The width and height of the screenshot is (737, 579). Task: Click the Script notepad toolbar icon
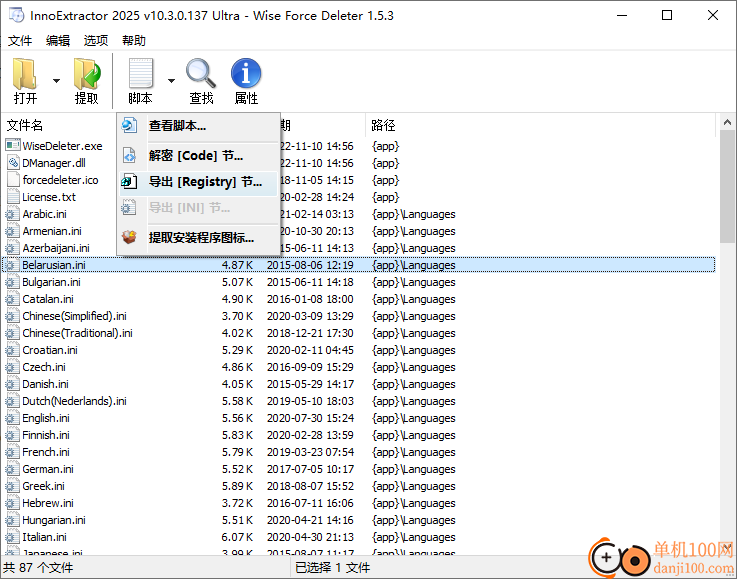click(x=141, y=73)
